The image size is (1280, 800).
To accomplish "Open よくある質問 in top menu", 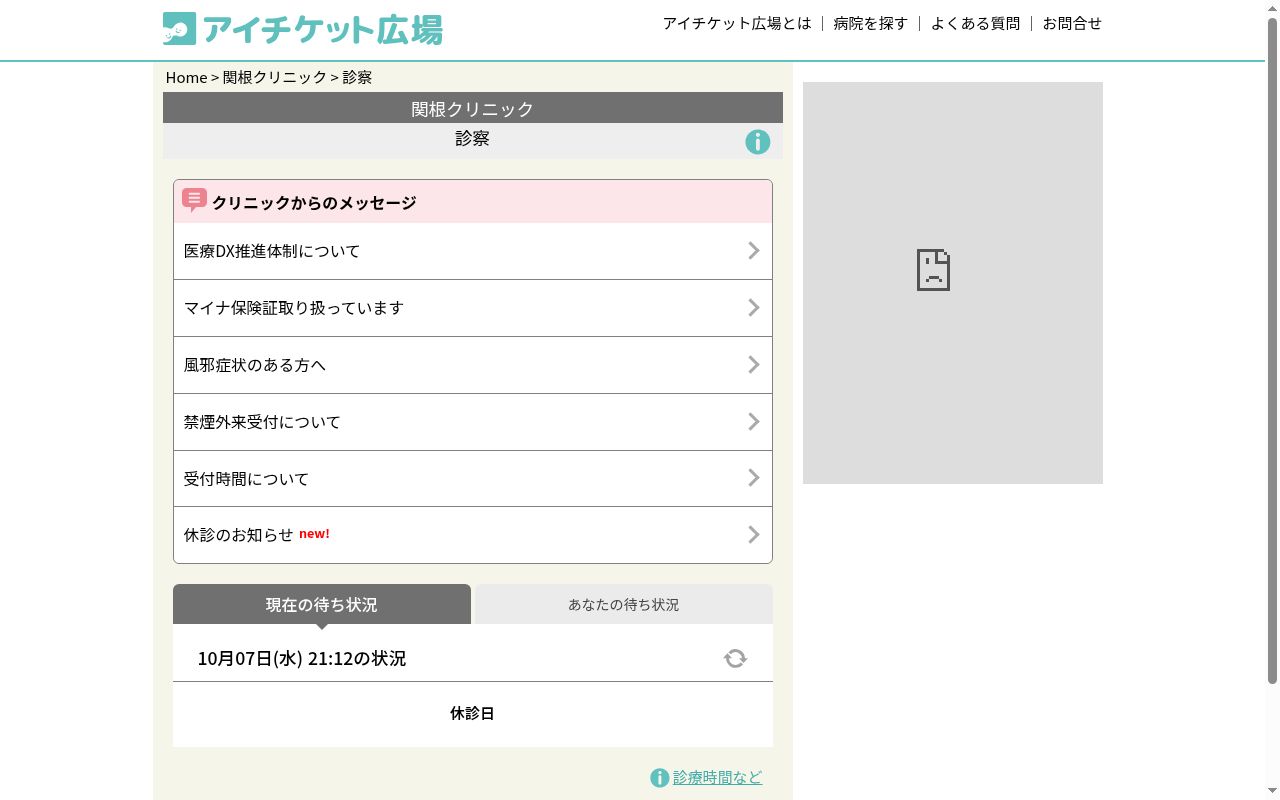I will [975, 23].
